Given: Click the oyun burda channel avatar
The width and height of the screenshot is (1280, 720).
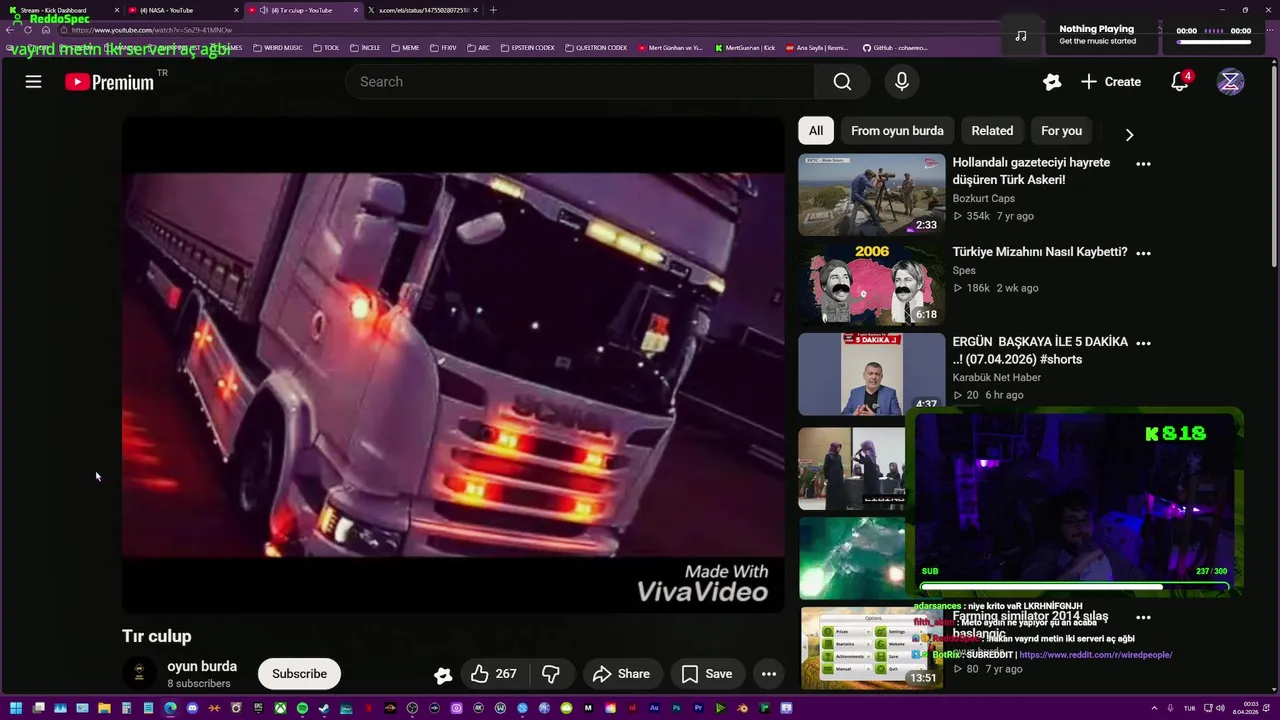Looking at the screenshot, I should [x=139, y=673].
